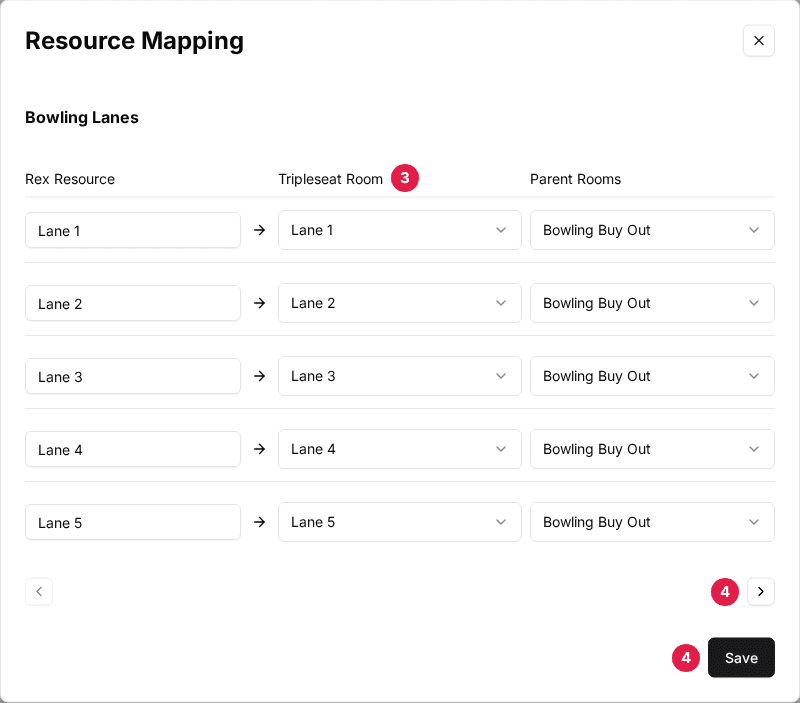Screen dimensions: 800x703
Task: Expand Parent Rooms dropdown in Lane 4 row
Action: 652,449
